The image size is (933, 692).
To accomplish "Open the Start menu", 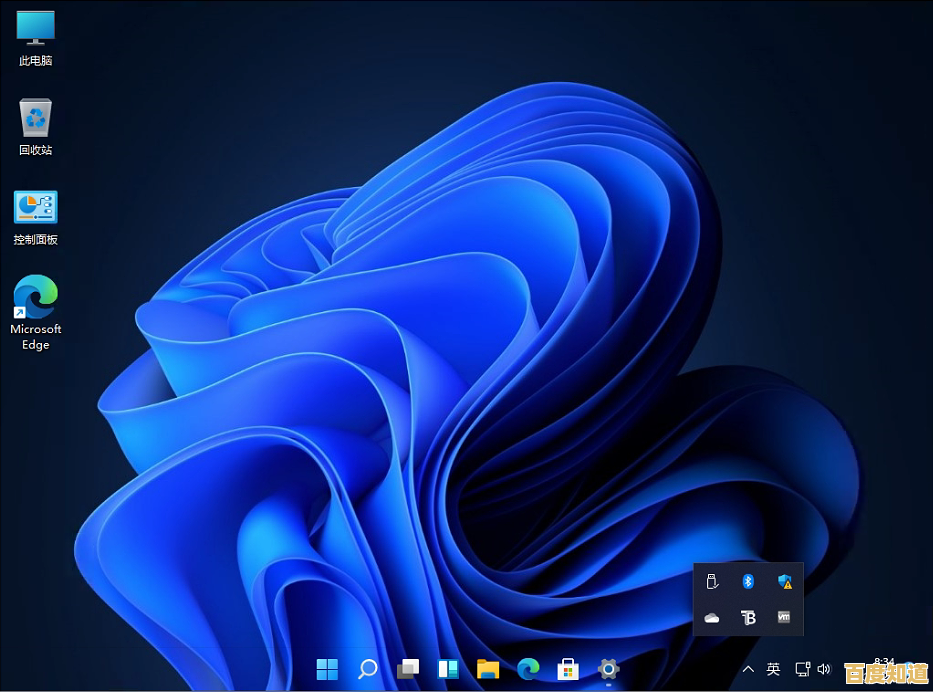I will click(x=327, y=669).
